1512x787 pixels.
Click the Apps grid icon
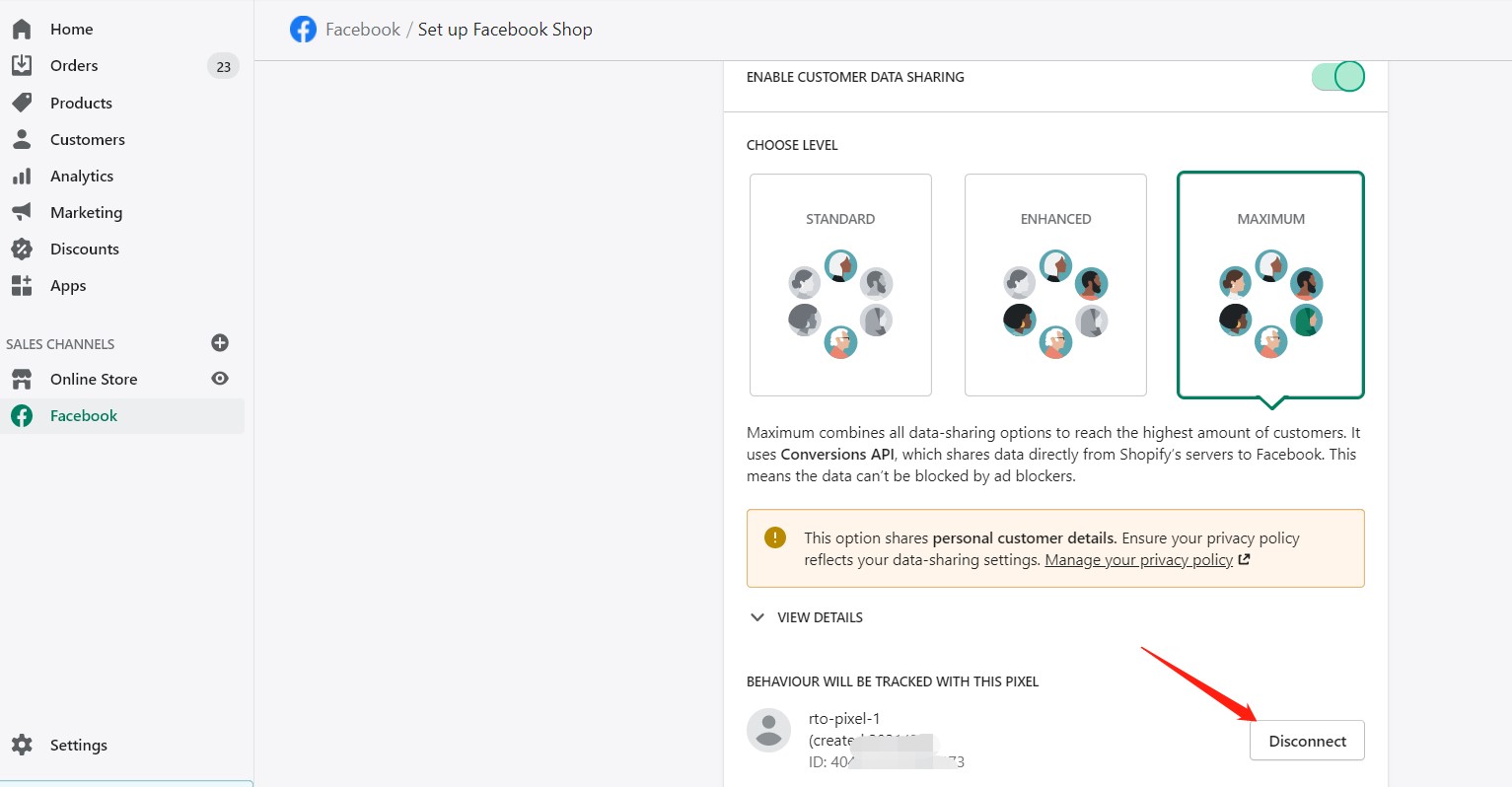click(x=22, y=285)
